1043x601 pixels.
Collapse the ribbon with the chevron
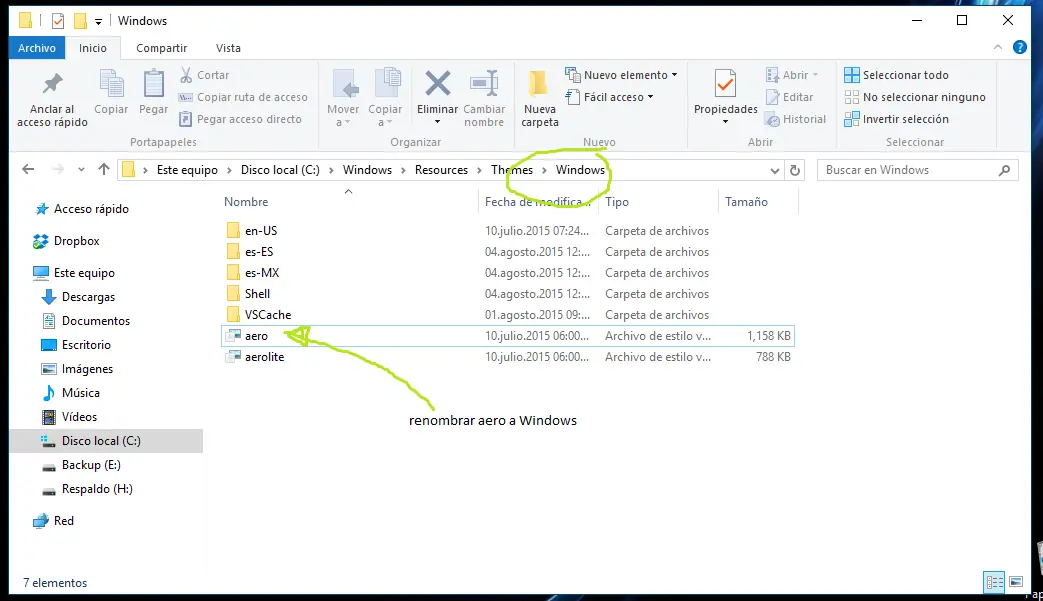click(x=998, y=47)
